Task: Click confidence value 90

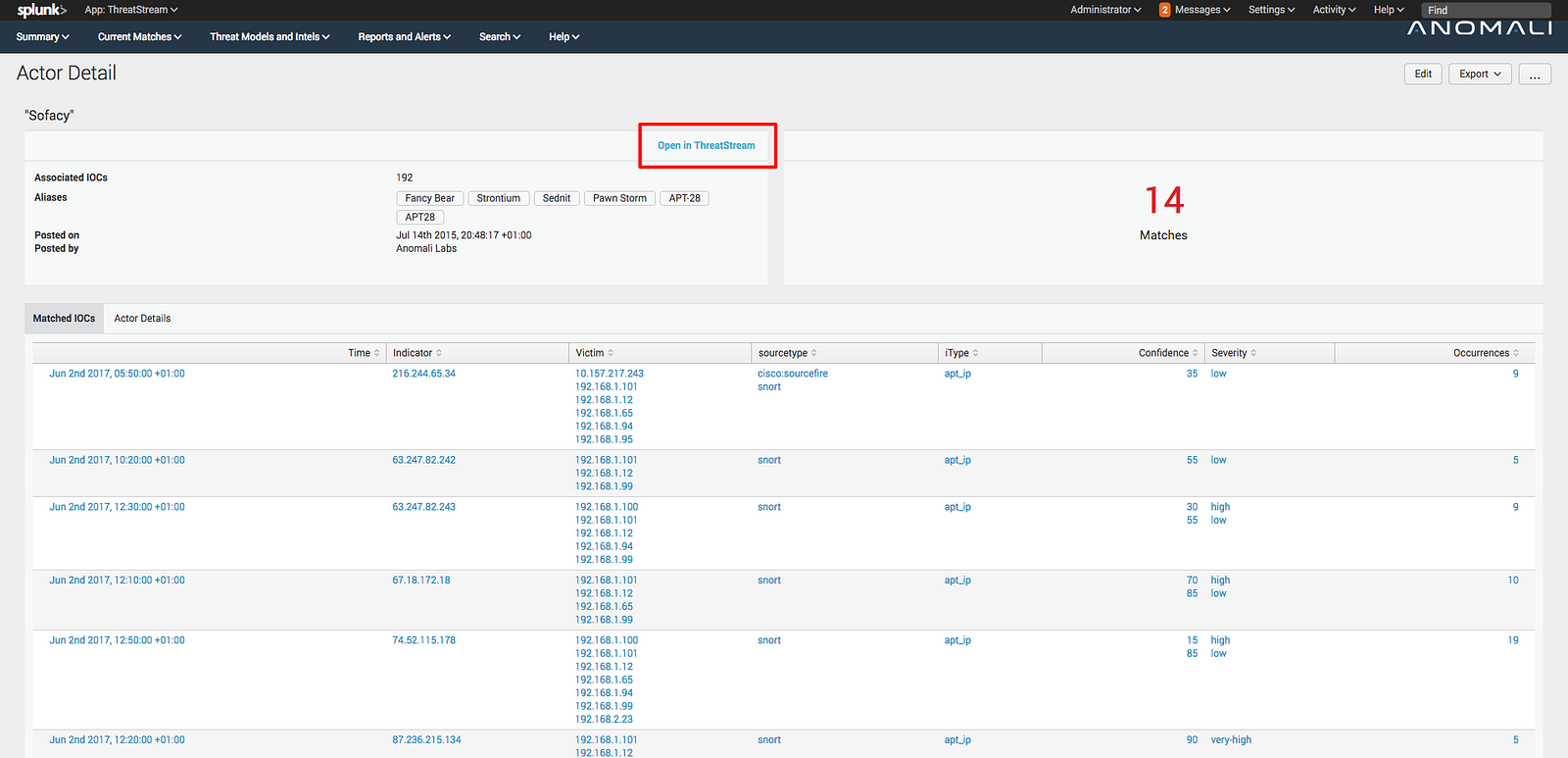Action: [1192, 740]
